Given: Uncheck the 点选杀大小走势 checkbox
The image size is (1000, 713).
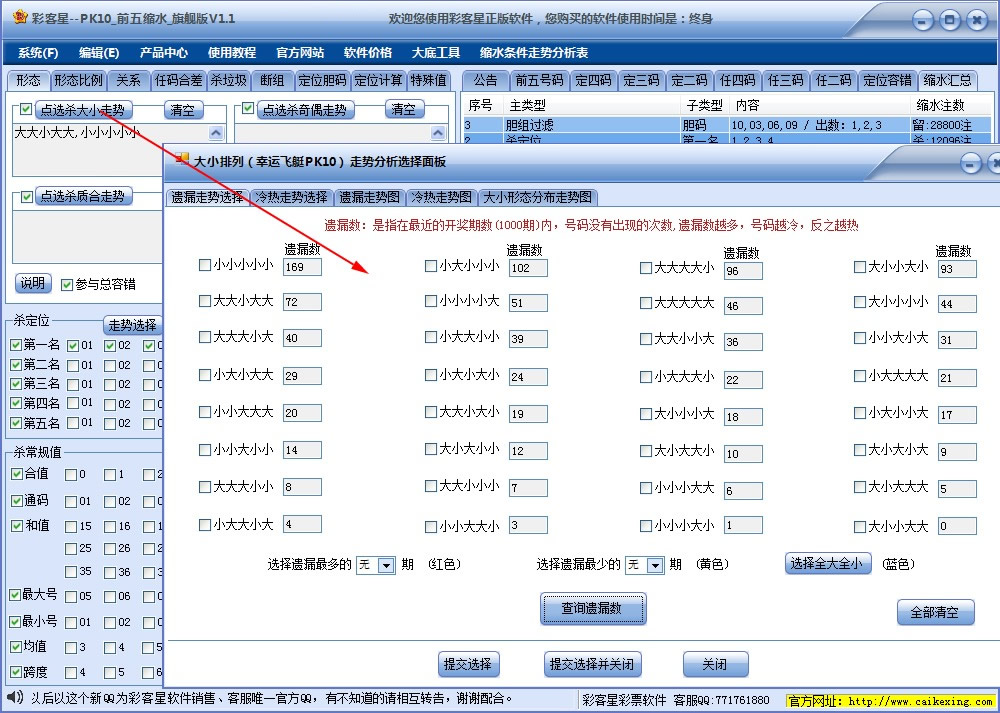Looking at the screenshot, I should (25, 109).
